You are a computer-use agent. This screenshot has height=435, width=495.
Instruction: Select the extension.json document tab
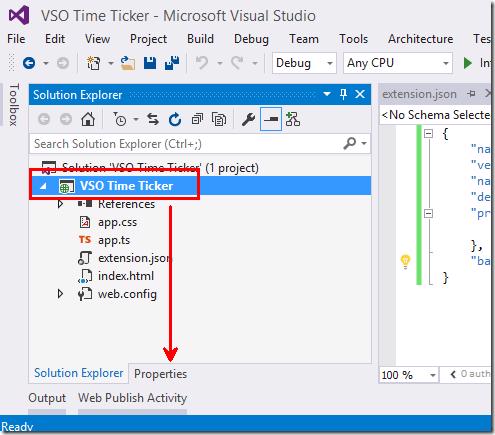pos(419,94)
